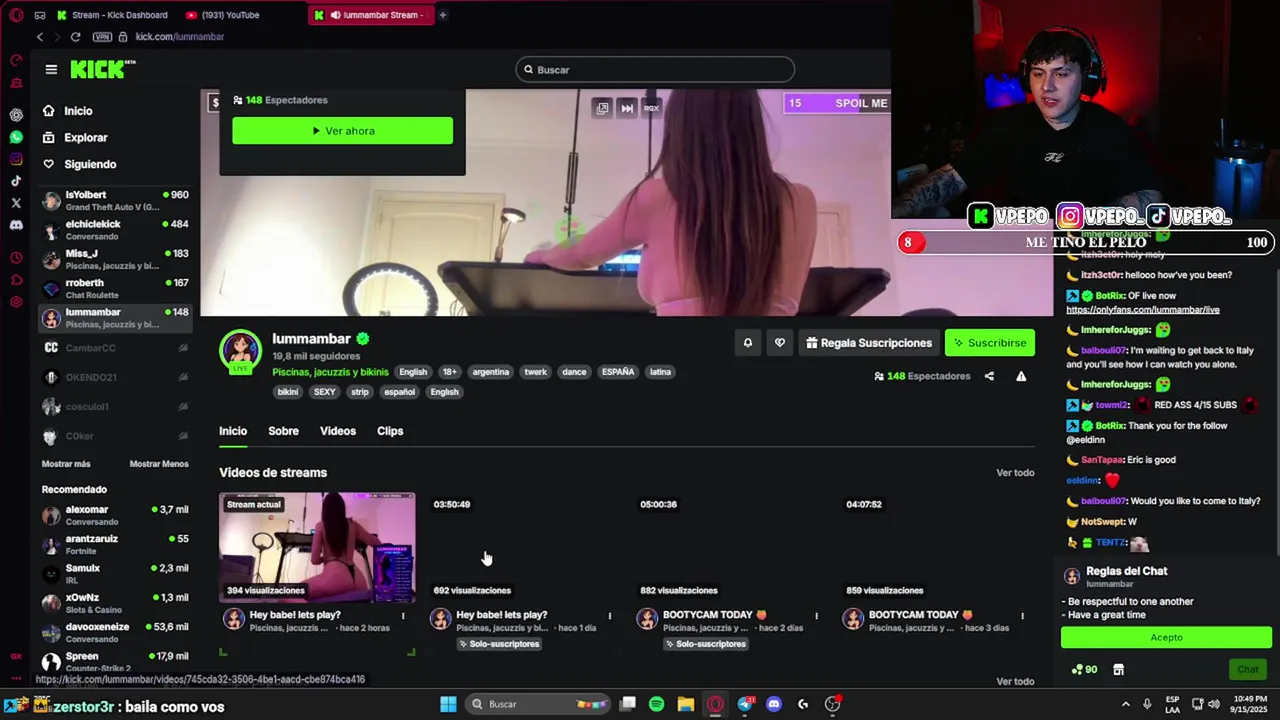Switch to the Sobre tab

pos(283,431)
